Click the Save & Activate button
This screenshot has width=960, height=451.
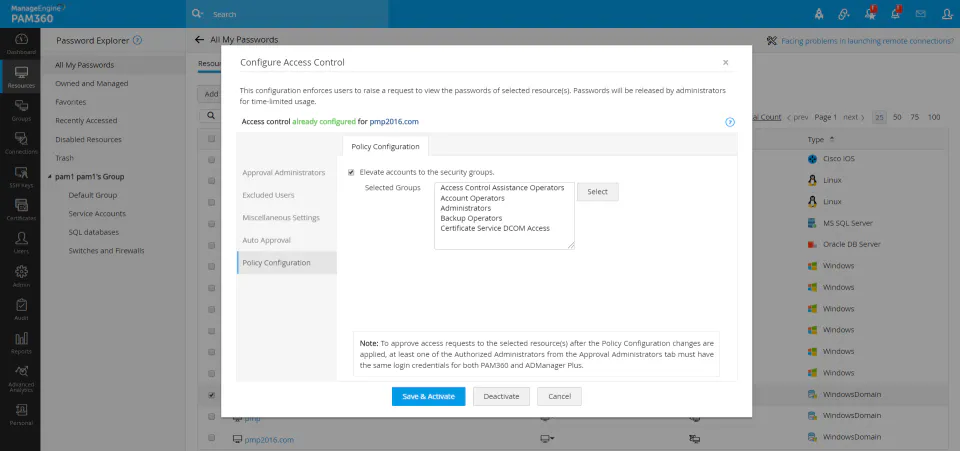point(429,396)
